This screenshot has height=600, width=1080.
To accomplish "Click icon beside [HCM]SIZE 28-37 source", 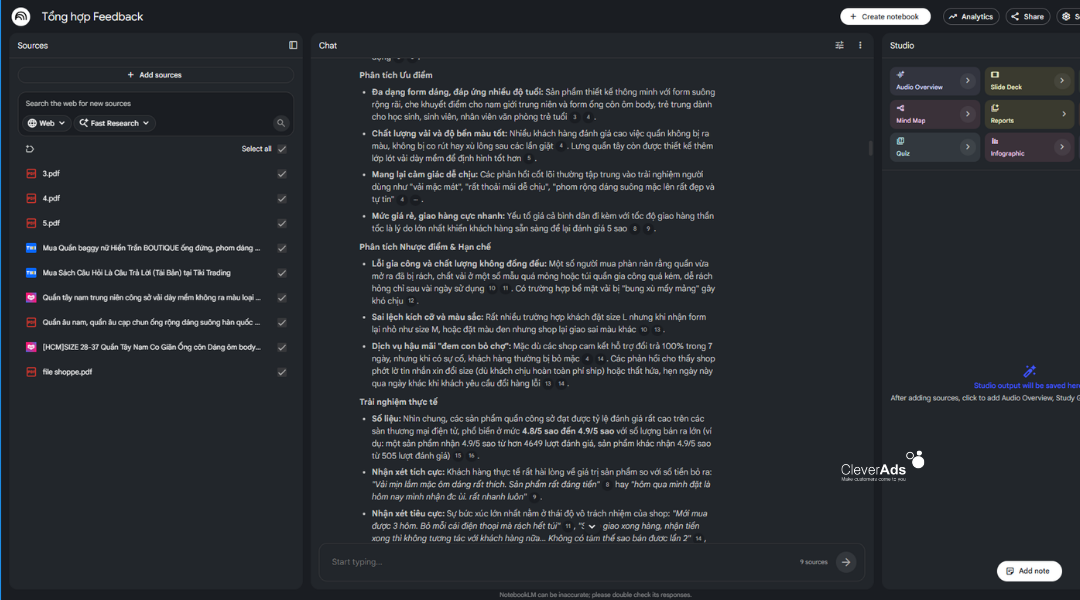I will 31,347.
